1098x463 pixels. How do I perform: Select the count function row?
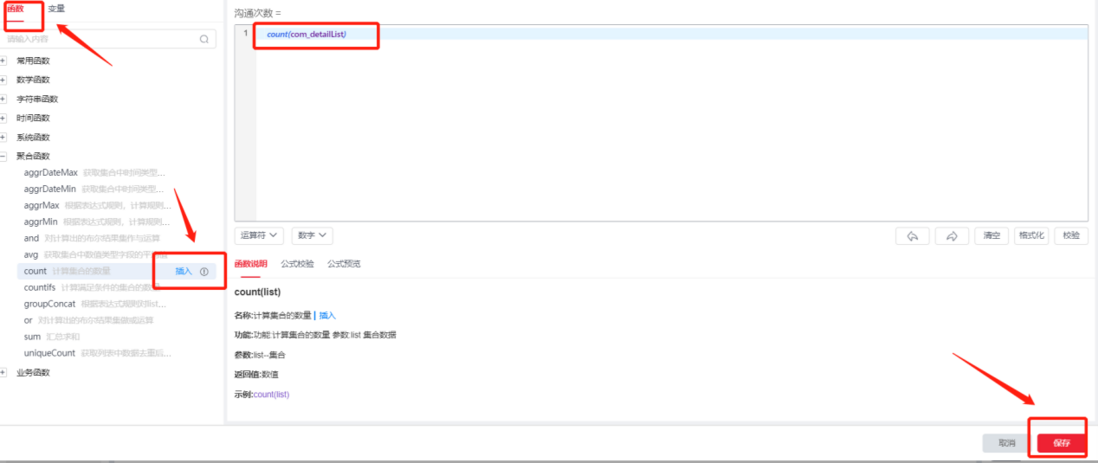(x=116, y=271)
